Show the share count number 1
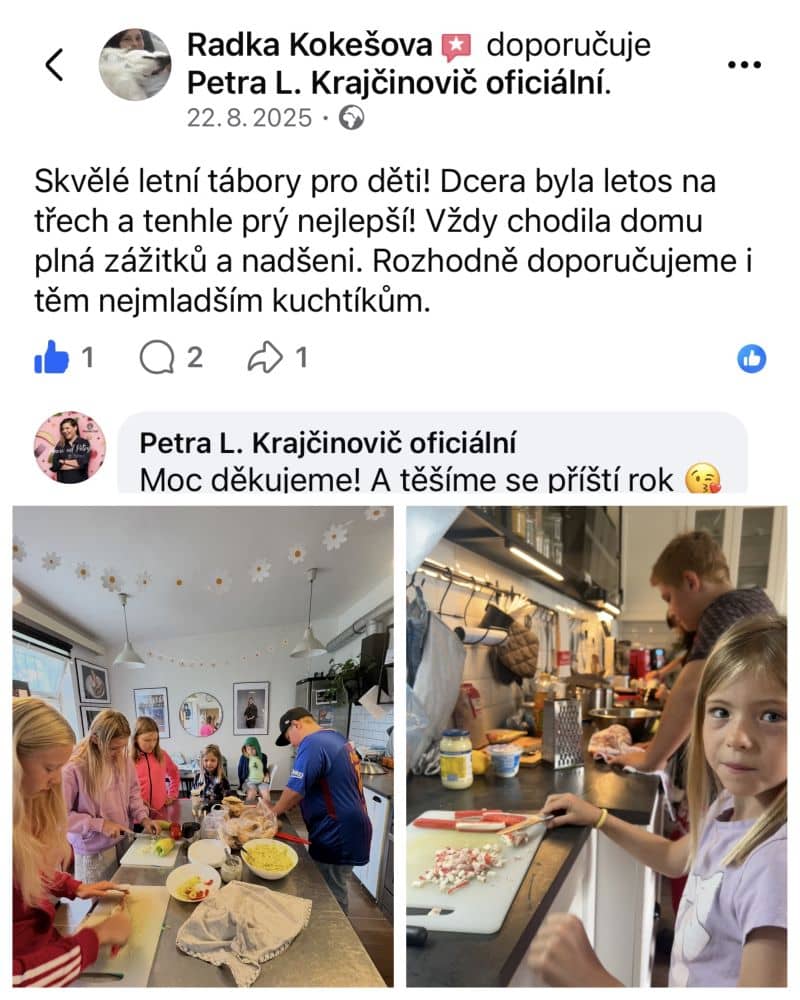Screen dimensions: 800x1000 tap(302, 358)
